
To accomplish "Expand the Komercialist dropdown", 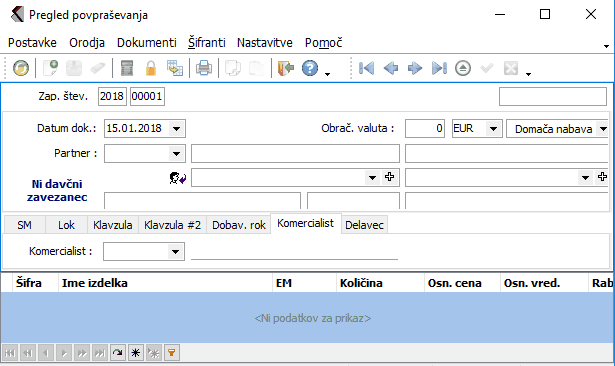I will click(x=175, y=251).
